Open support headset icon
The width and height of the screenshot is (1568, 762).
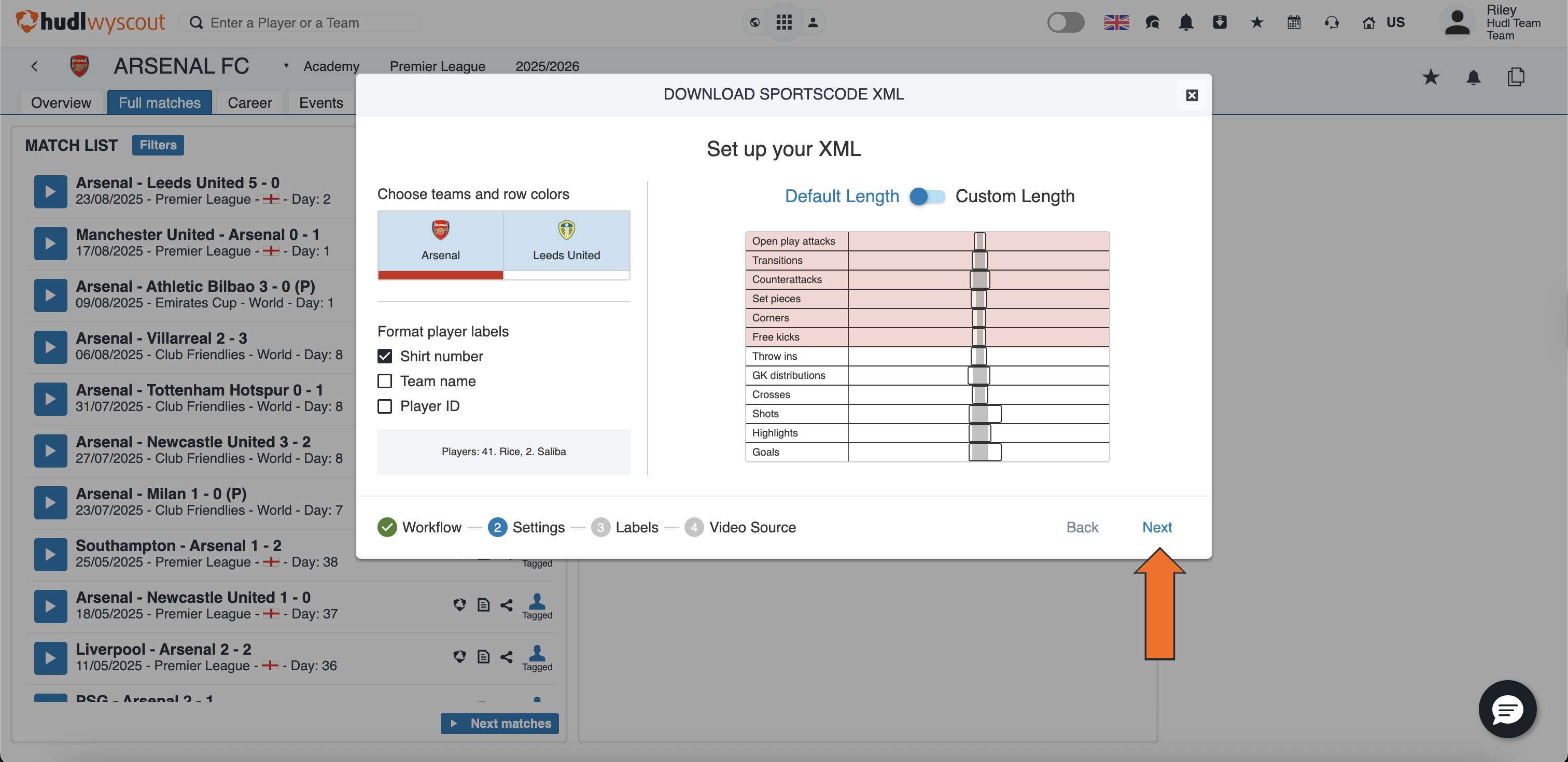coord(1331,22)
